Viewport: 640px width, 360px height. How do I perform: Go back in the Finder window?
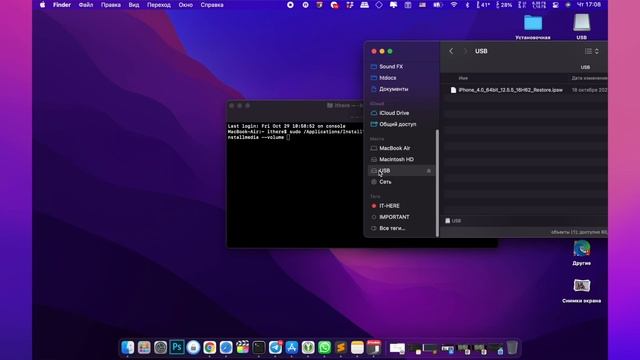coord(451,51)
